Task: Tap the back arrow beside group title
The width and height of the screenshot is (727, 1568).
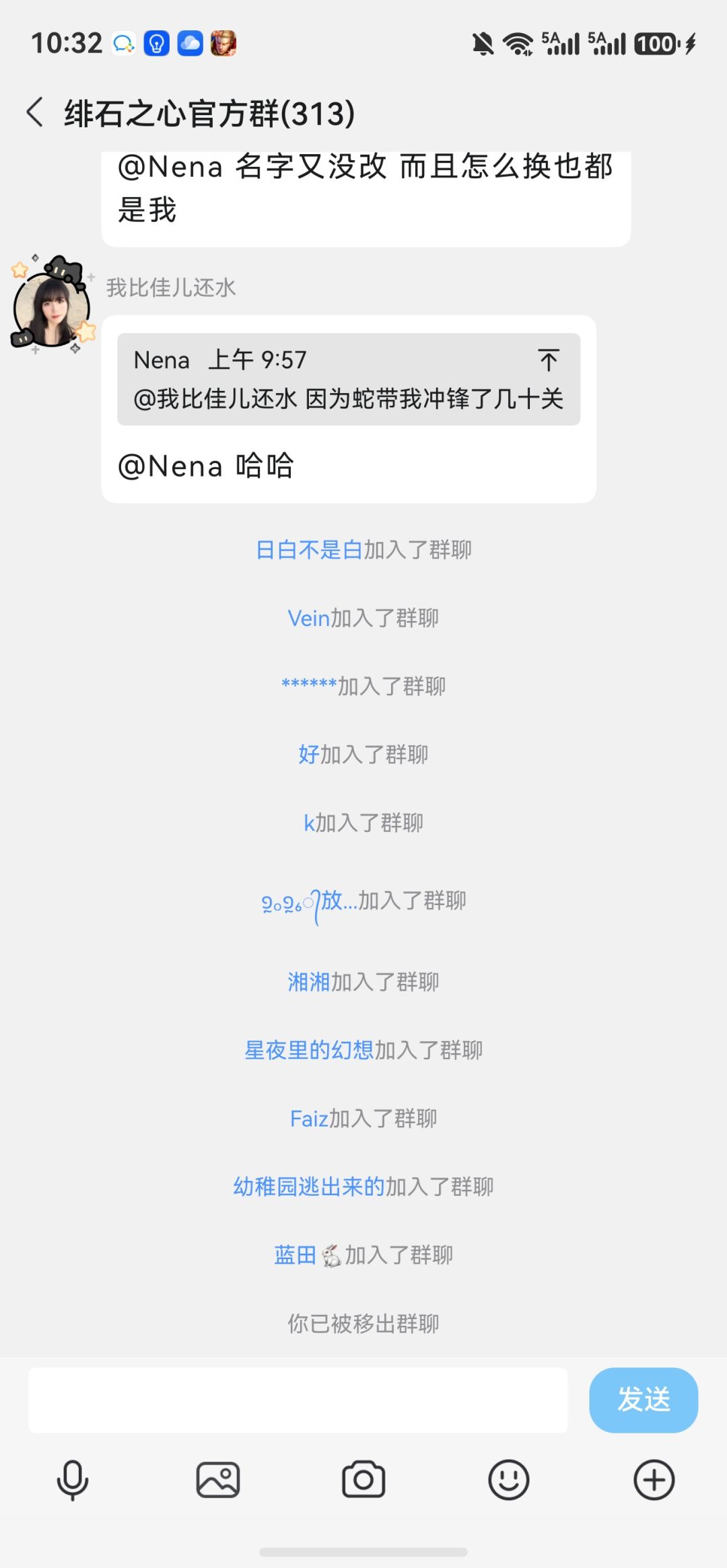Action: coord(35,112)
